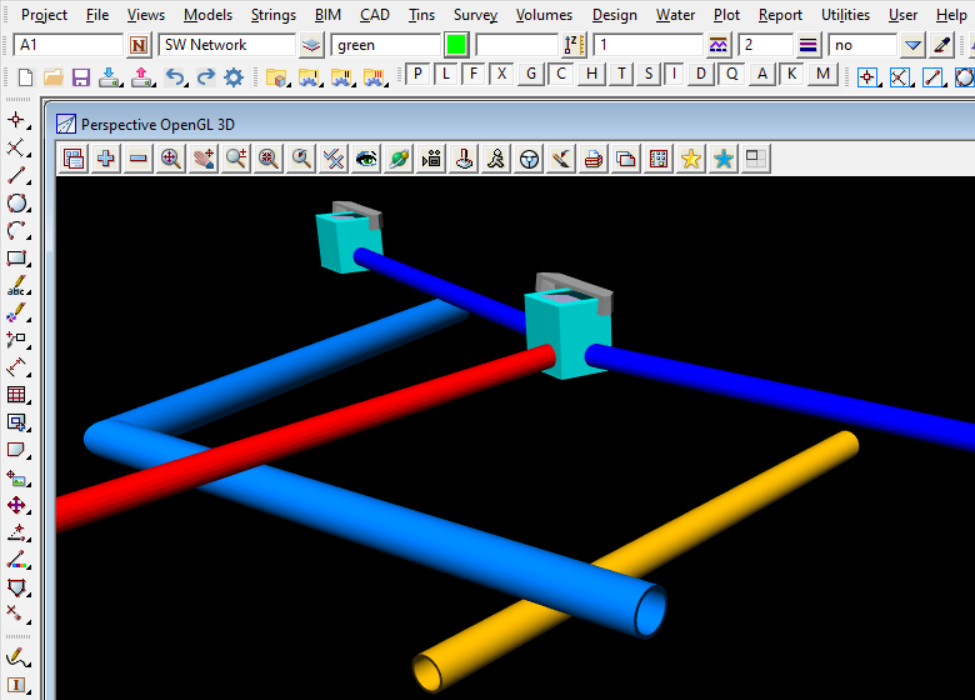Click the new blank document icon
The width and height of the screenshot is (975, 700).
[25, 77]
